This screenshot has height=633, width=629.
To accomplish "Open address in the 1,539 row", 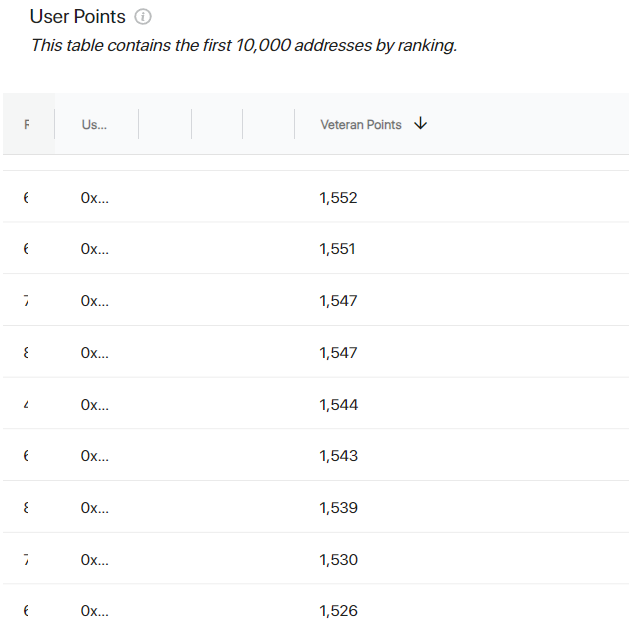I will (x=94, y=508).
